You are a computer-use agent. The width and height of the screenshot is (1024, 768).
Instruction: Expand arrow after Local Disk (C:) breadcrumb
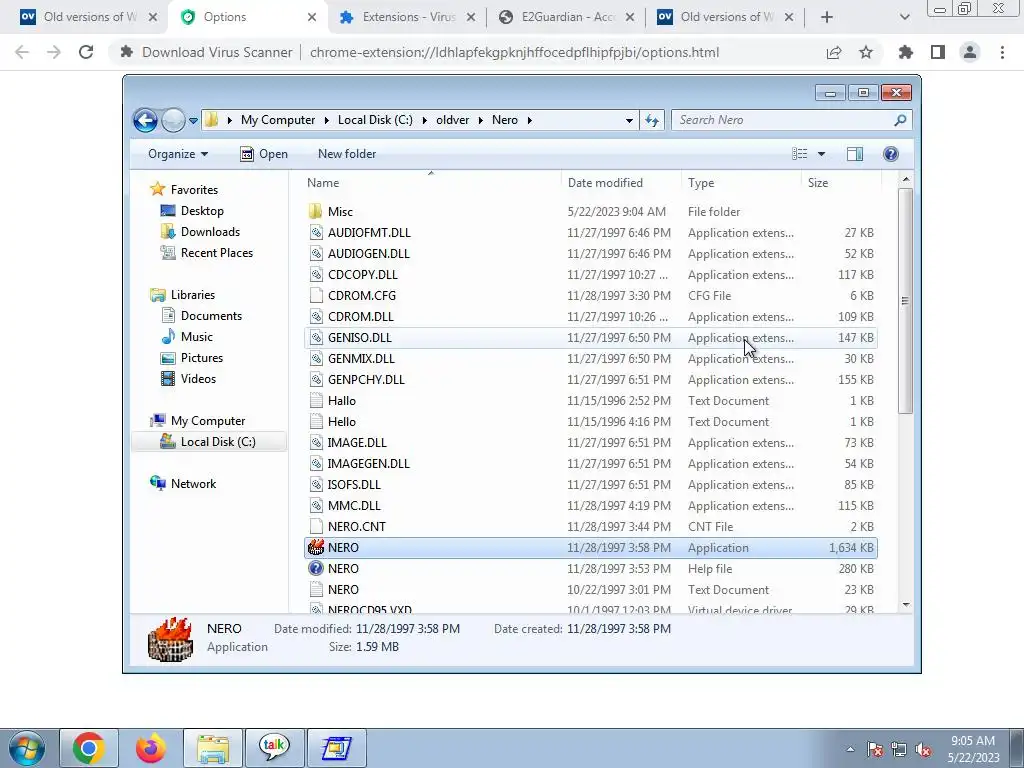coord(424,120)
